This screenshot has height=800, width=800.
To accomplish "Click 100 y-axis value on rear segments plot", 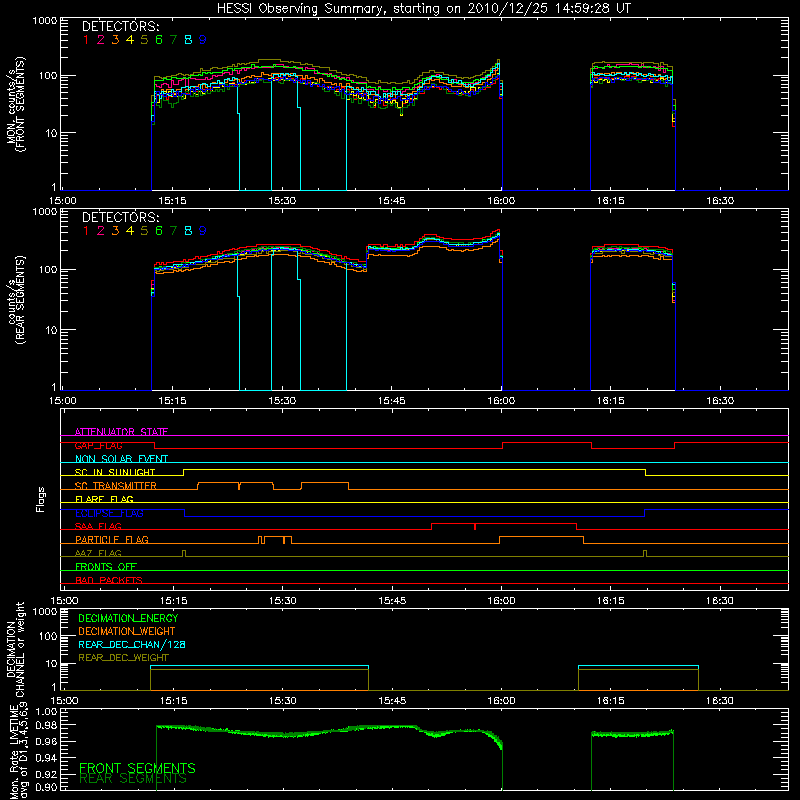I will click(x=48, y=270).
